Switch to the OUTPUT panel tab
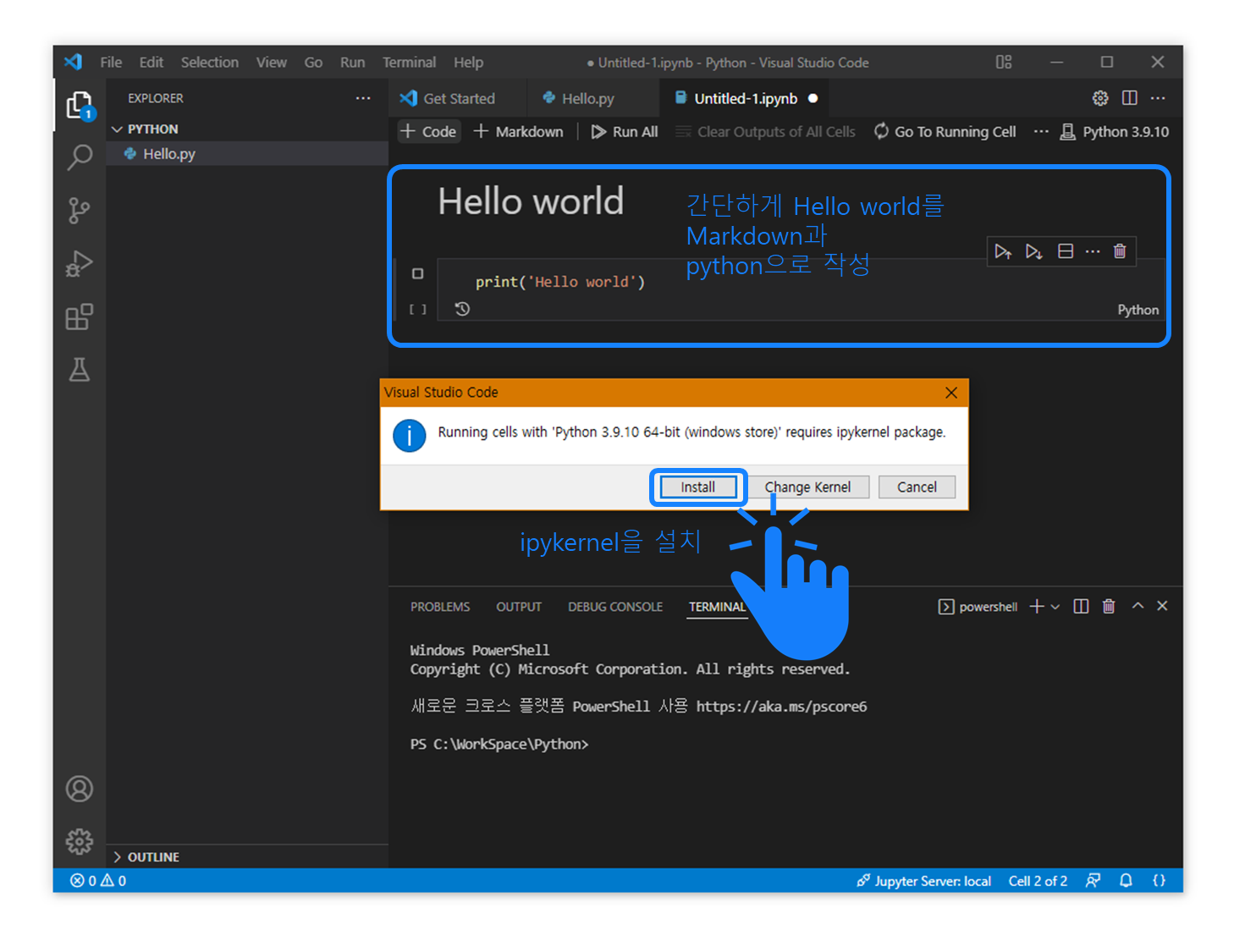This screenshot has height=952, width=1234. (x=519, y=607)
